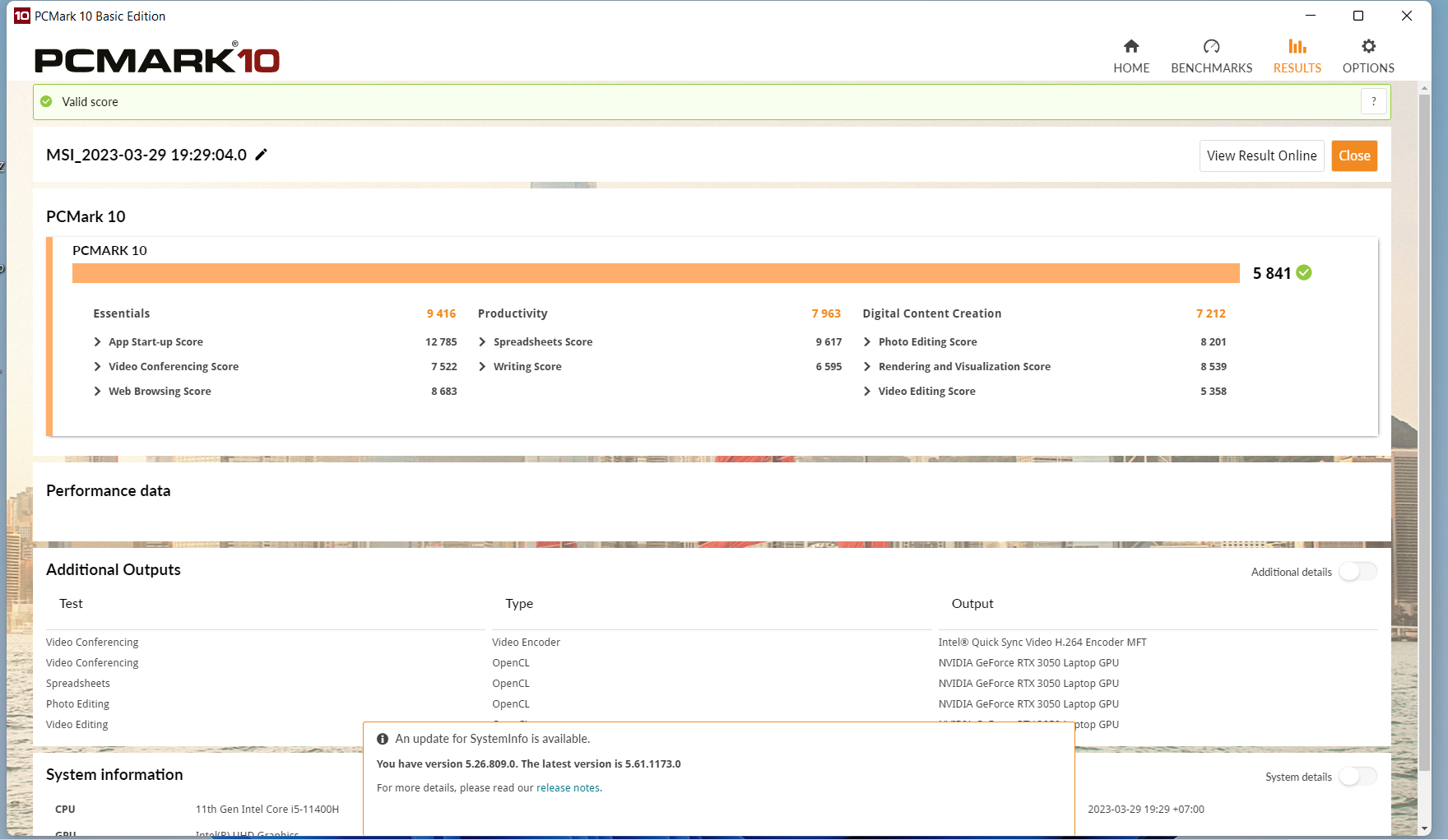
Task: Click the Performance data heading
Action: pos(109,490)
